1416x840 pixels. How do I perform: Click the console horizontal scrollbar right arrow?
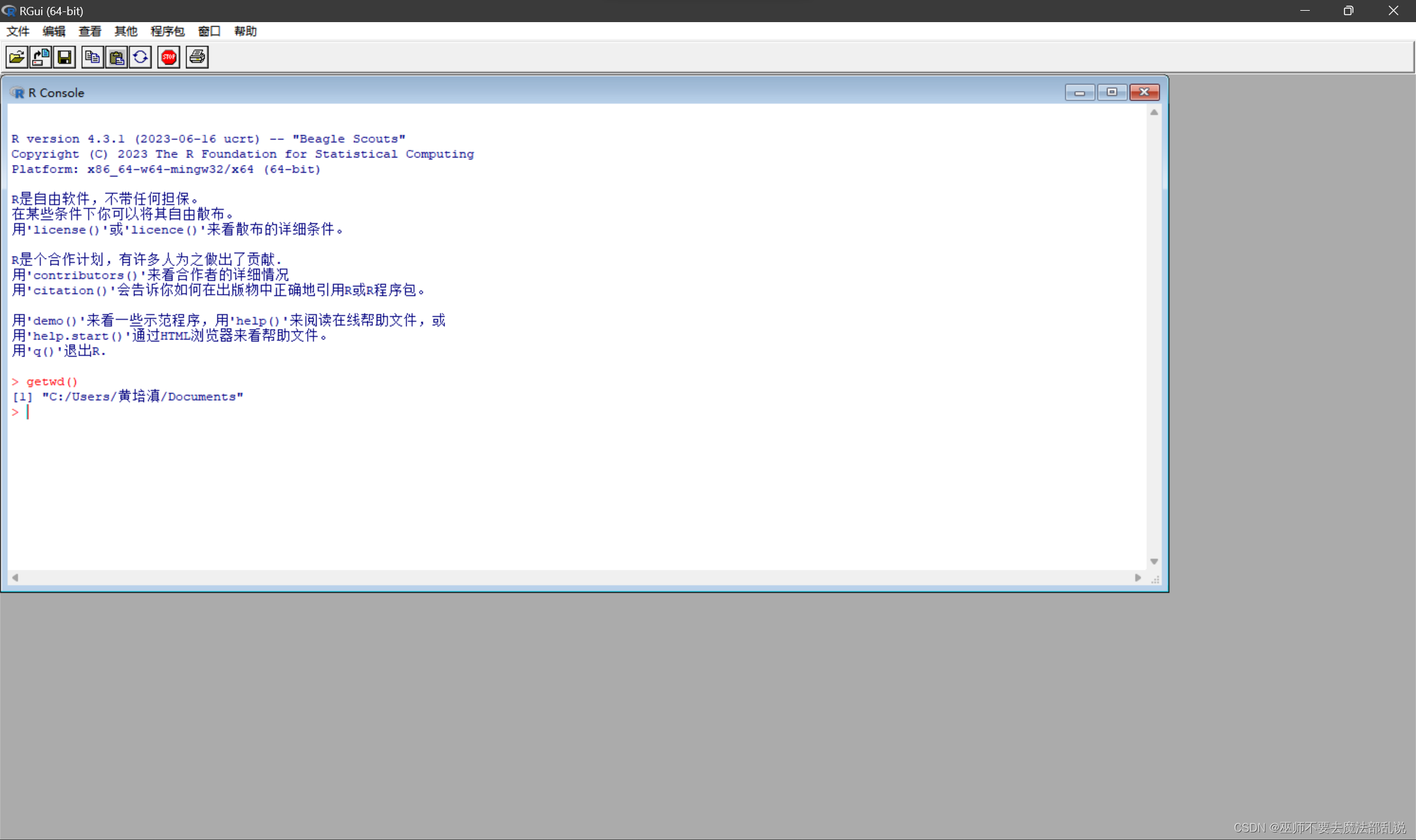[x=1138, y=578]
